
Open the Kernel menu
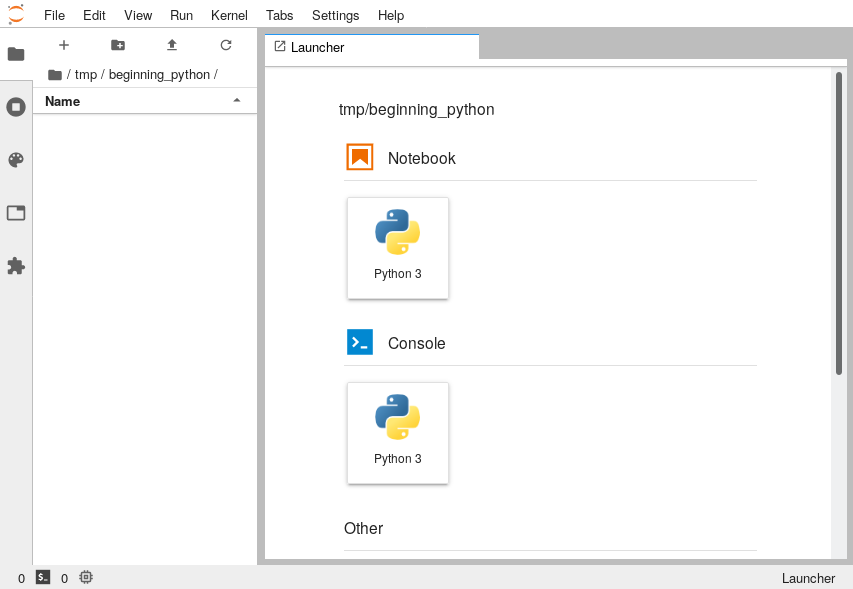click(x=229, y=15)
